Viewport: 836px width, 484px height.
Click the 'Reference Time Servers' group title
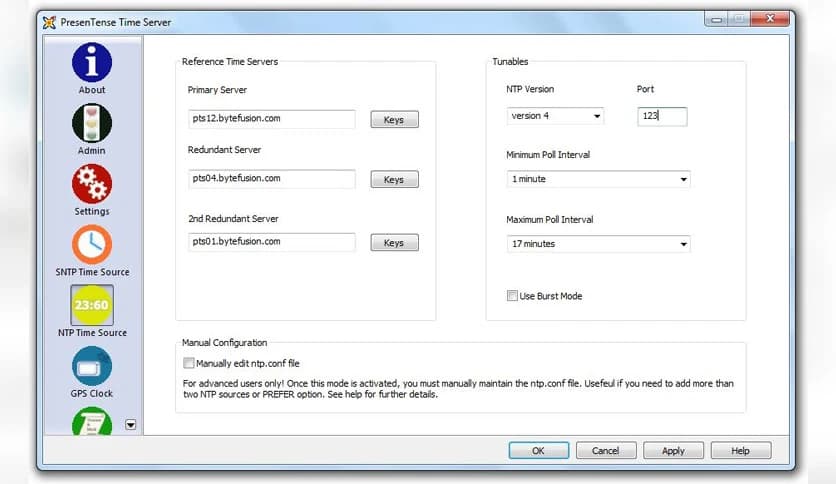click(x=230, y=61)
